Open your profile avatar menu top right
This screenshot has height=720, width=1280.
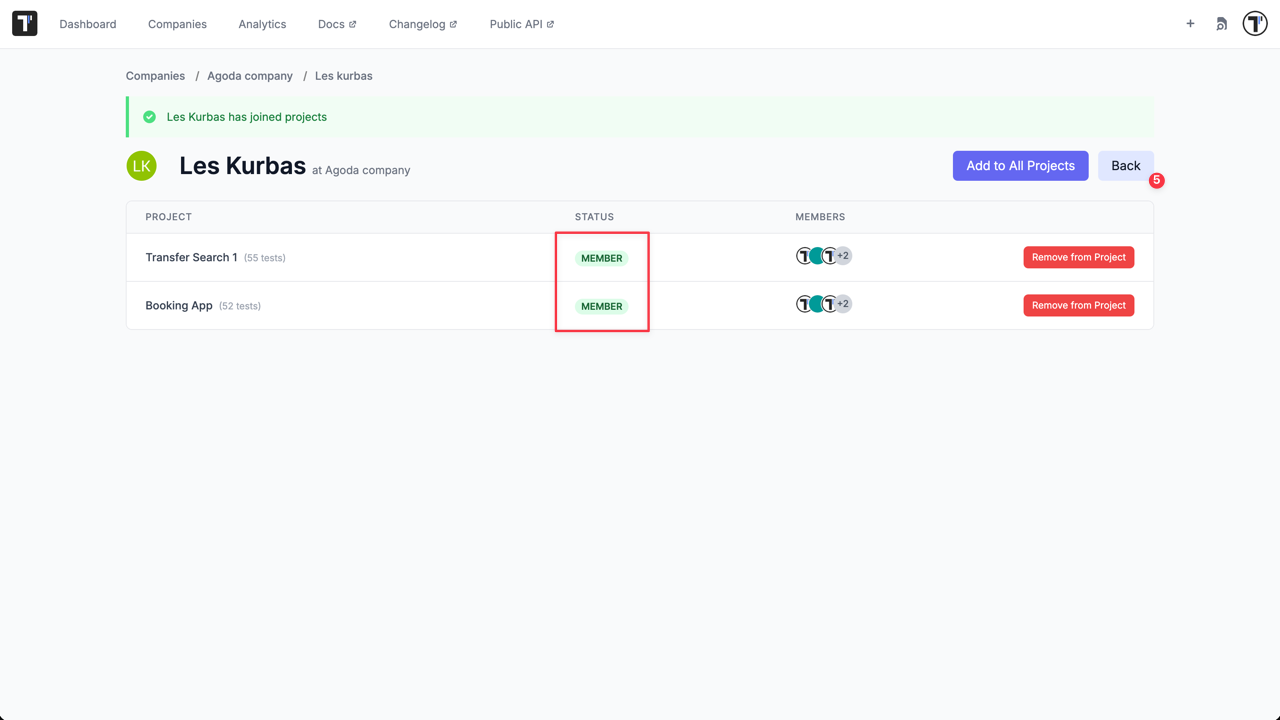pos(1254,23)
